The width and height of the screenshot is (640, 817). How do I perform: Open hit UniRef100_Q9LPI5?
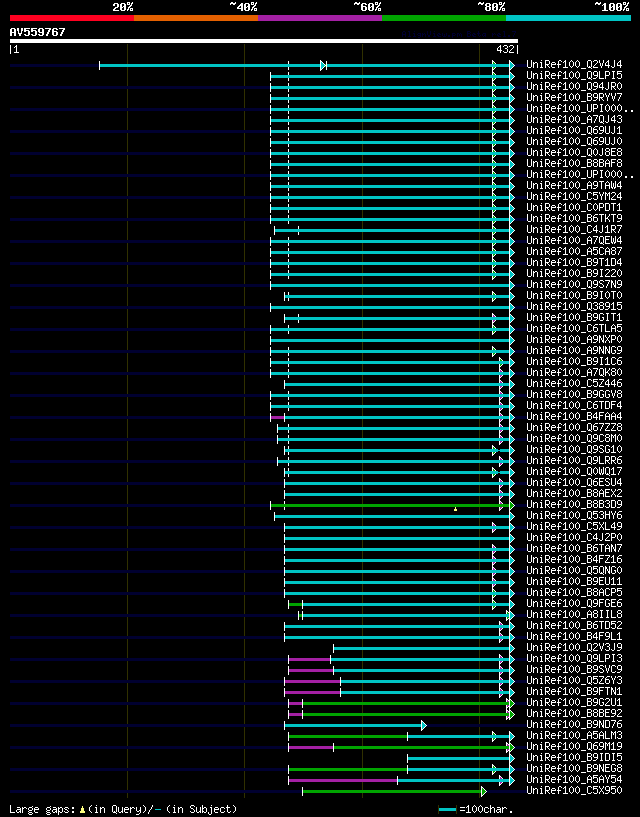coord(574,76)
